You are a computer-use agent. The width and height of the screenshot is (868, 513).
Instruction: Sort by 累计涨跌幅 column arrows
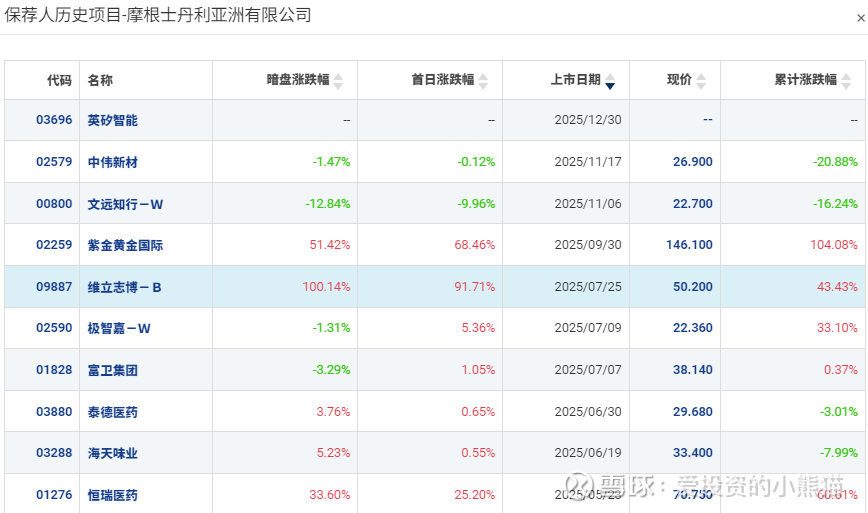click(x=846, y=81)
